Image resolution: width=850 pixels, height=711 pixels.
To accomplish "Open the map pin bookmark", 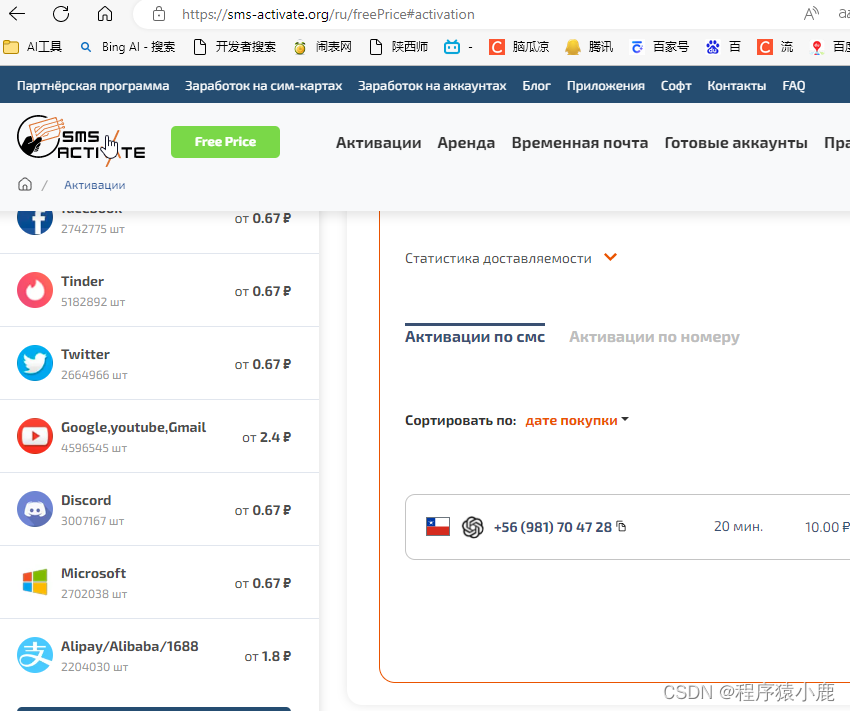I will [x=817, y=47].
